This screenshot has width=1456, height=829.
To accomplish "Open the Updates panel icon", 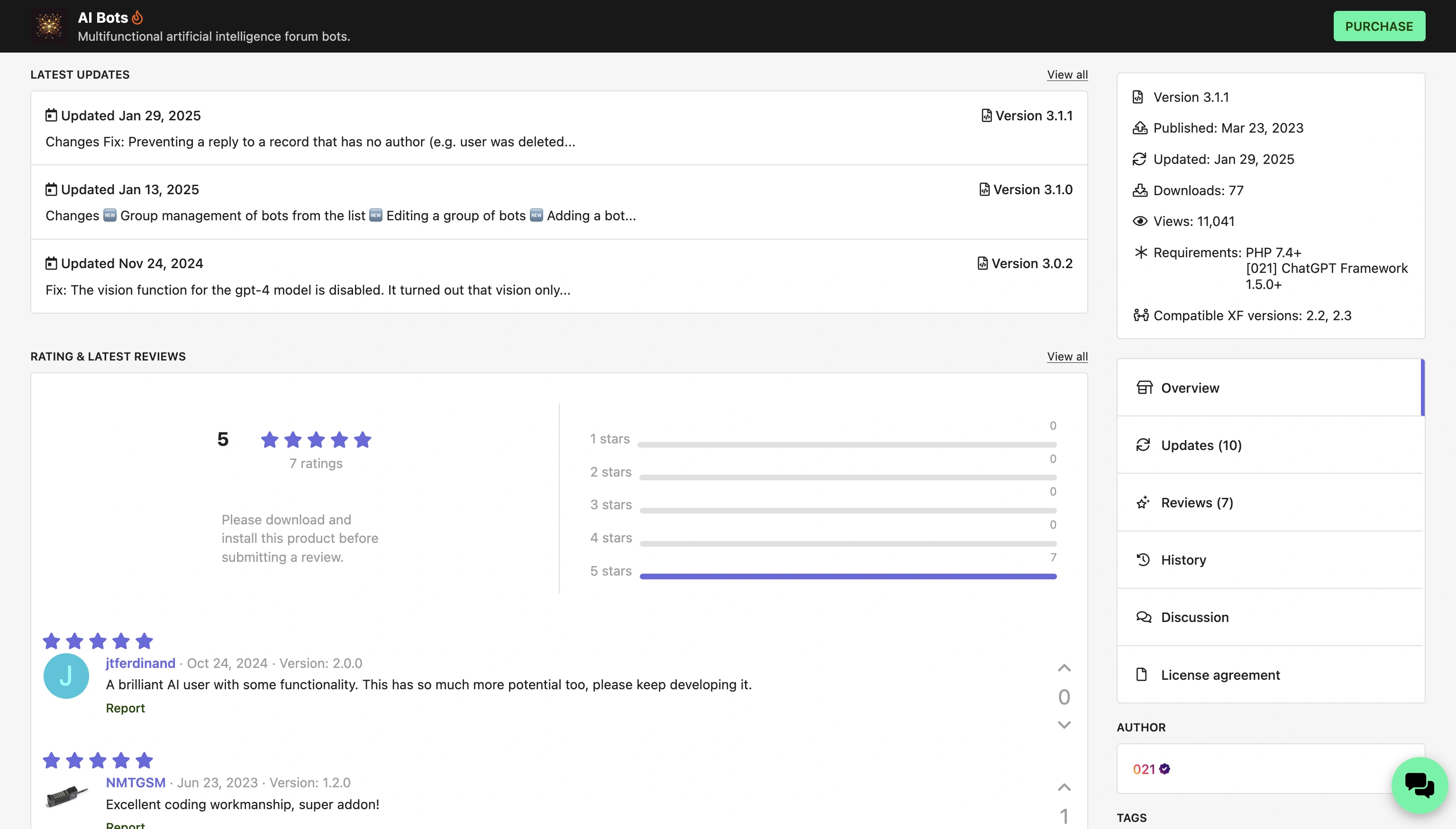I will [1144, 445].
